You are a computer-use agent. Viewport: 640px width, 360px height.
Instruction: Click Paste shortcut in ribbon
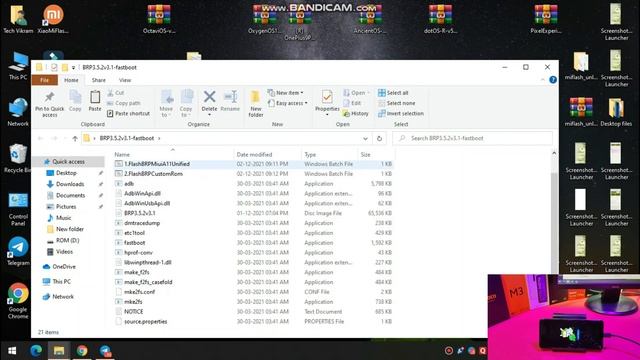tap(128, 113)
